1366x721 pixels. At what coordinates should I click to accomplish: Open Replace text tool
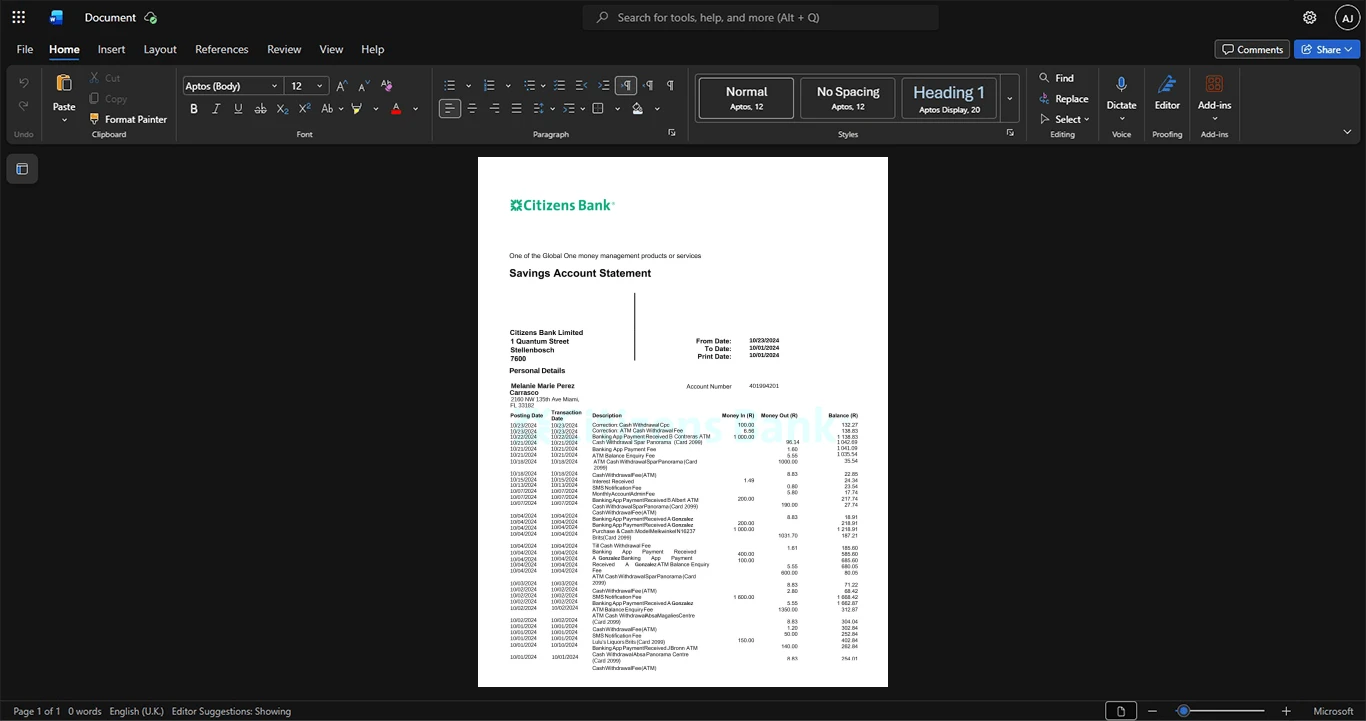[x=1063, y=99]
